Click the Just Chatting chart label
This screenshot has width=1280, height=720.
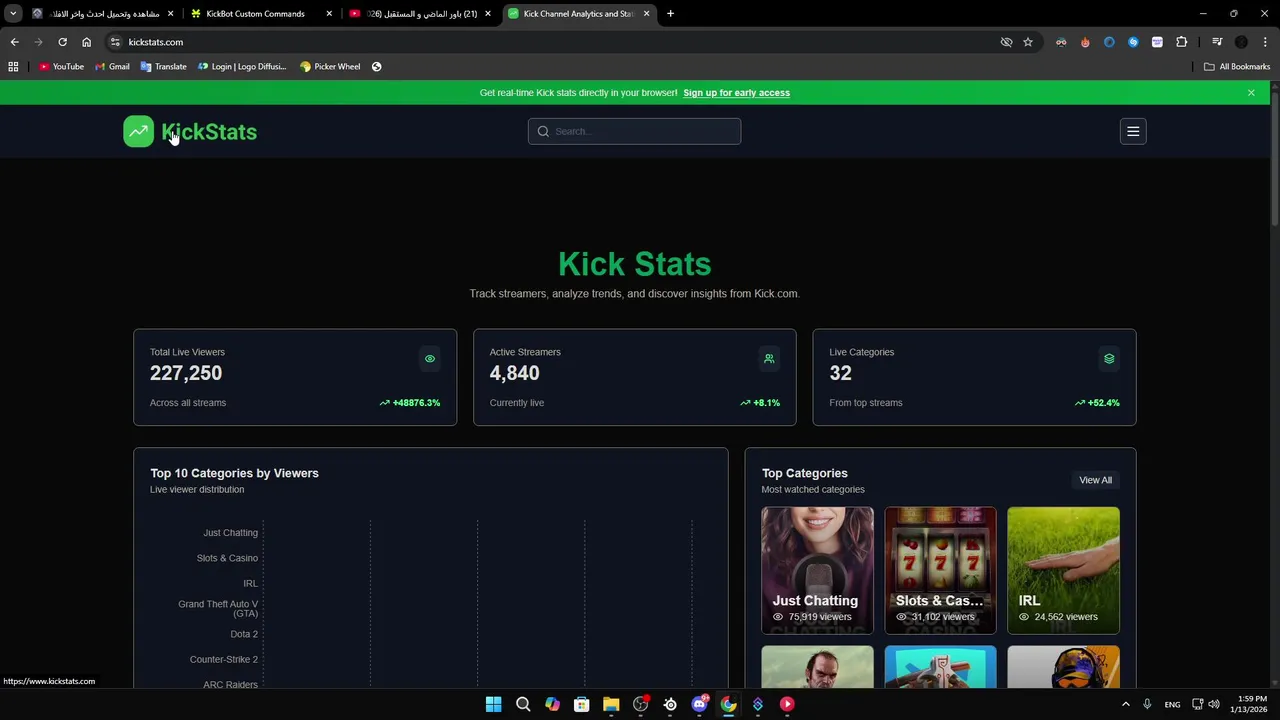[230, 533]
